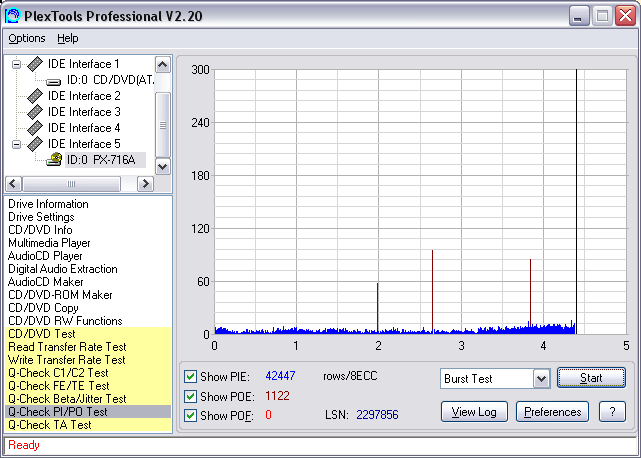Open Drive Information
The image size is (641, 458).
pyautogui.click(x=48, y=204)
